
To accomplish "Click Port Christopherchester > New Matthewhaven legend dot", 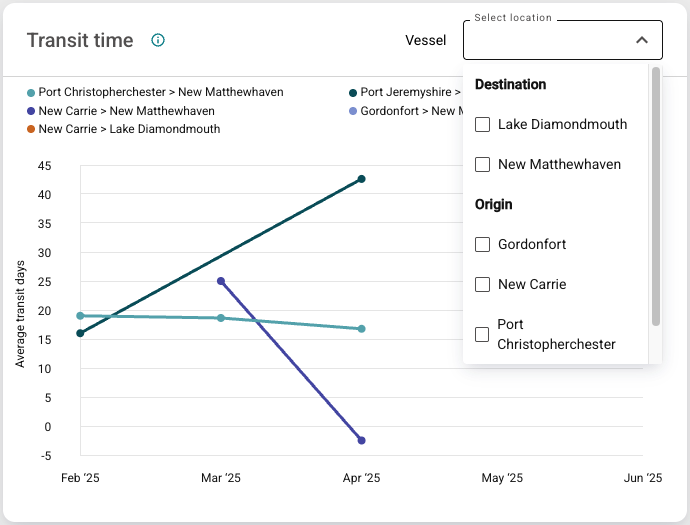I will (x=31, y=93).
